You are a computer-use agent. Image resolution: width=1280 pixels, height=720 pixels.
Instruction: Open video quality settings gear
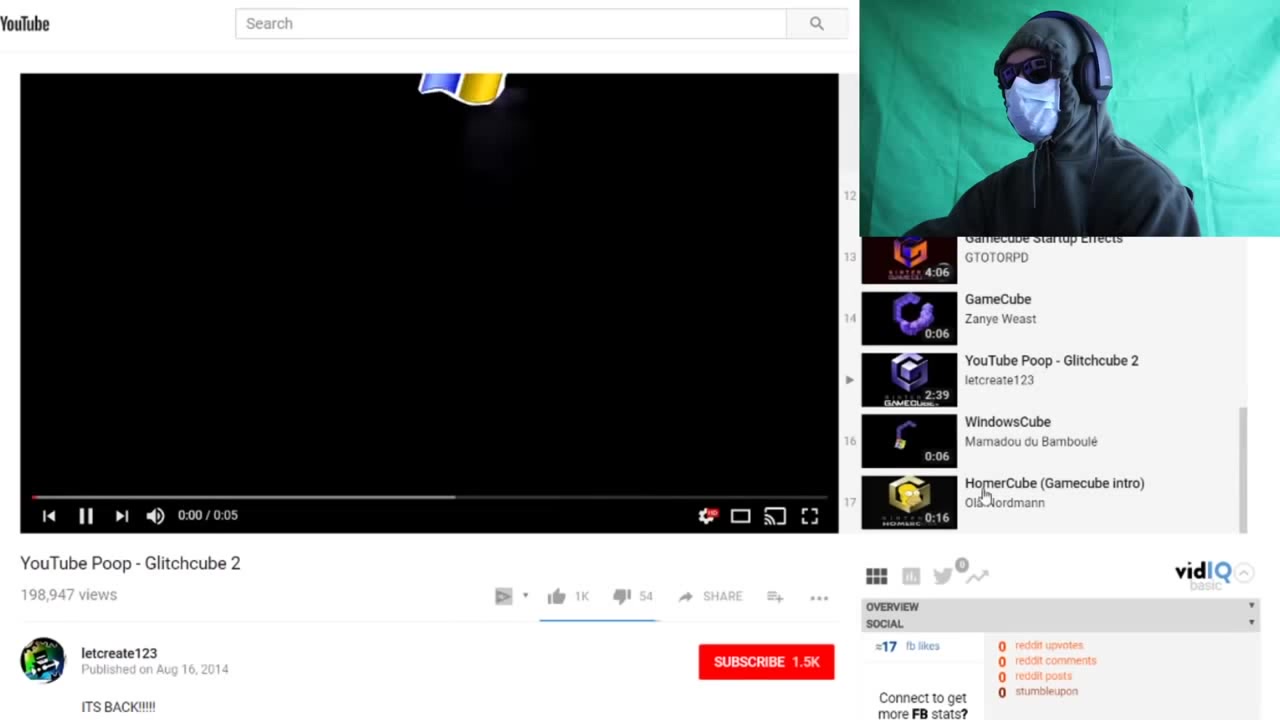[x=706, y=516]
